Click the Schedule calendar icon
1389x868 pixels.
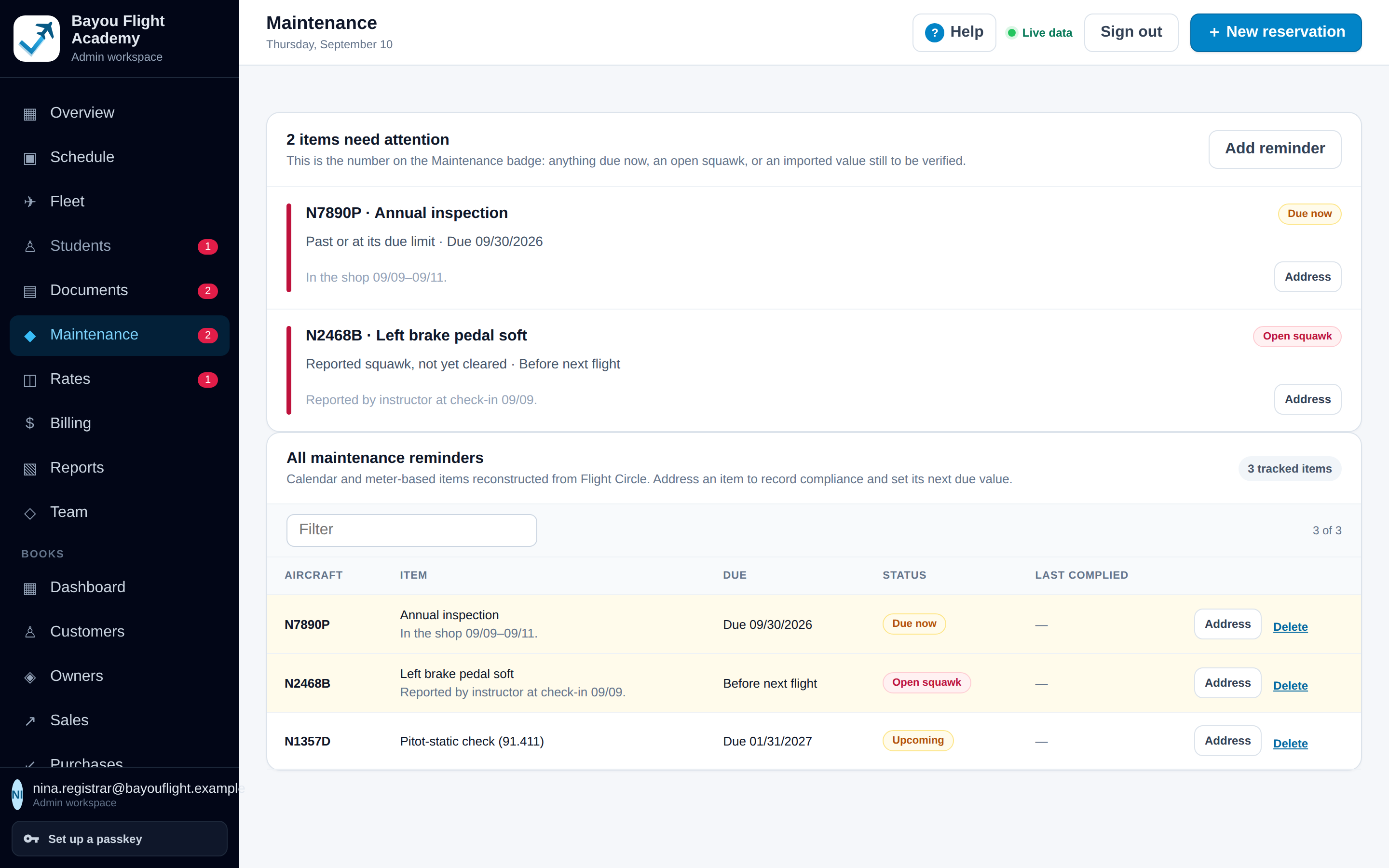pyautogui.click(x=30, y=158)
